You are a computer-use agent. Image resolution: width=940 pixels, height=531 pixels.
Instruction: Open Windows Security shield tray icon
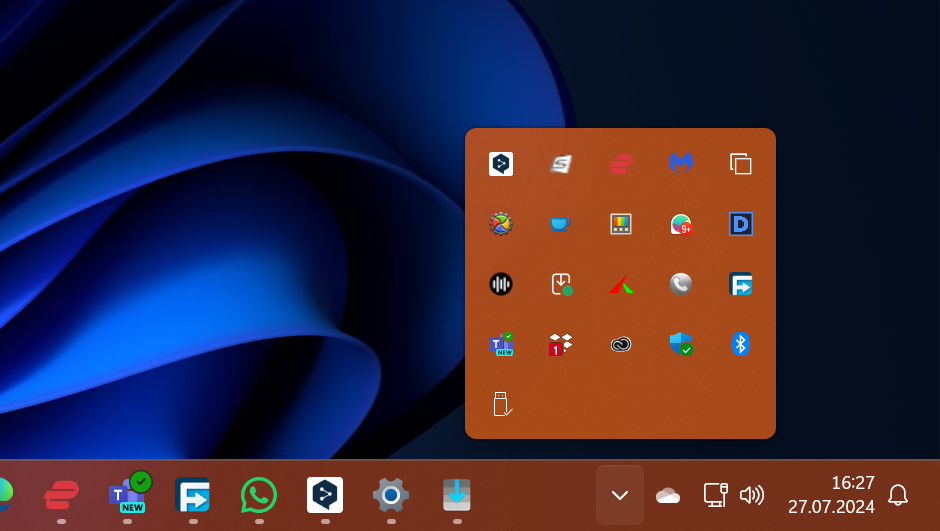681,344
